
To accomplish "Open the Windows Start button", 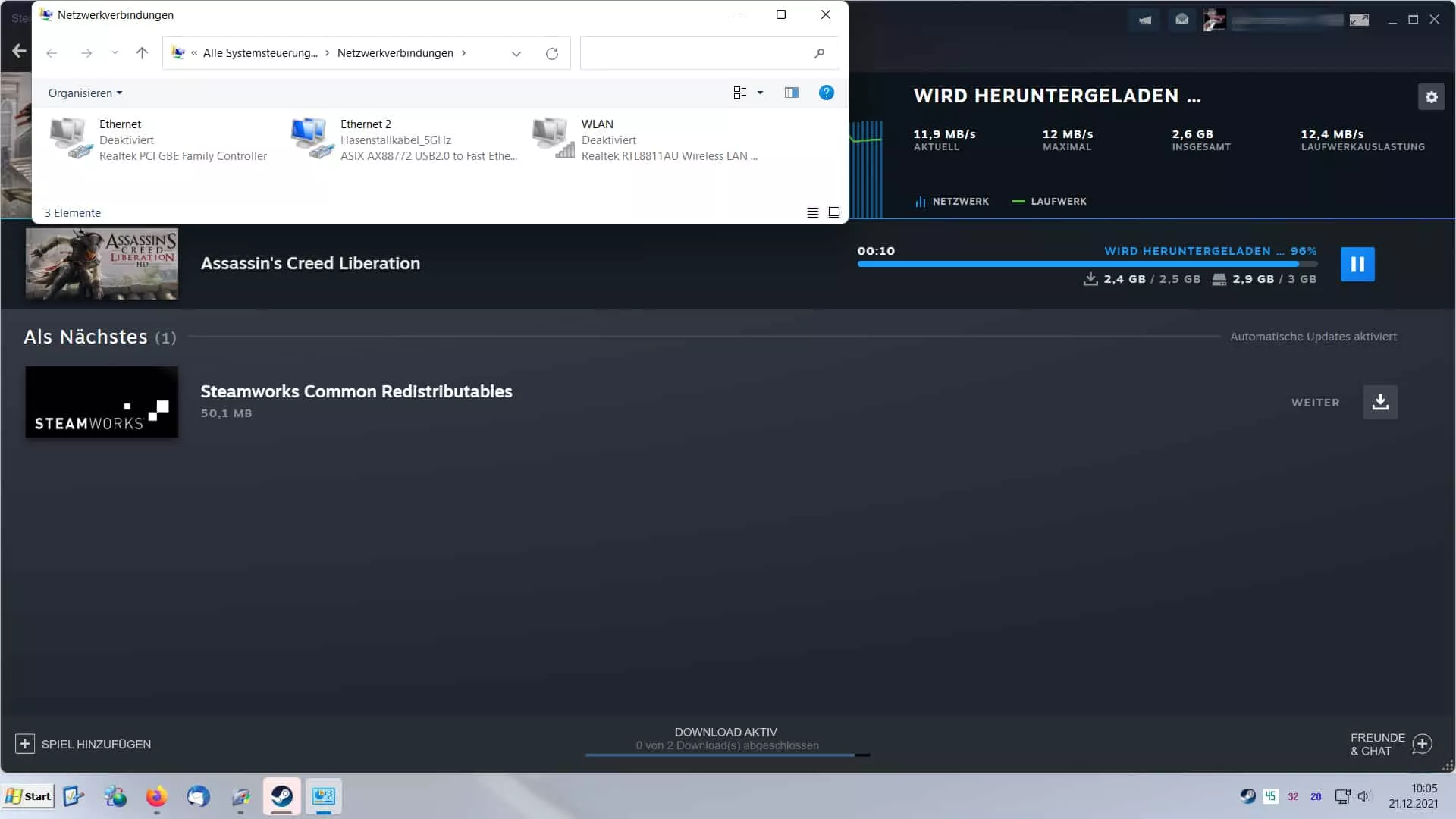I will pos(28,796).
